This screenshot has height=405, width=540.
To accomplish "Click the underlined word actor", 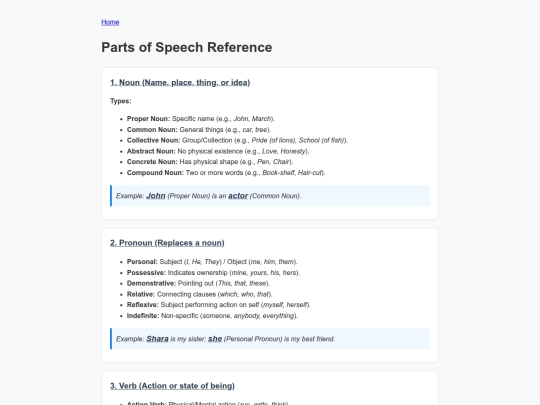I will pyautogui.click(x=238, y=196).
